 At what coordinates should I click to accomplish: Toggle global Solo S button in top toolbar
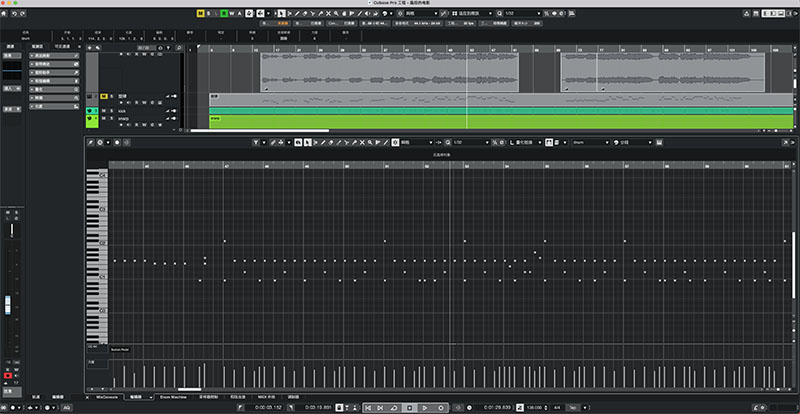pos(209,13)
